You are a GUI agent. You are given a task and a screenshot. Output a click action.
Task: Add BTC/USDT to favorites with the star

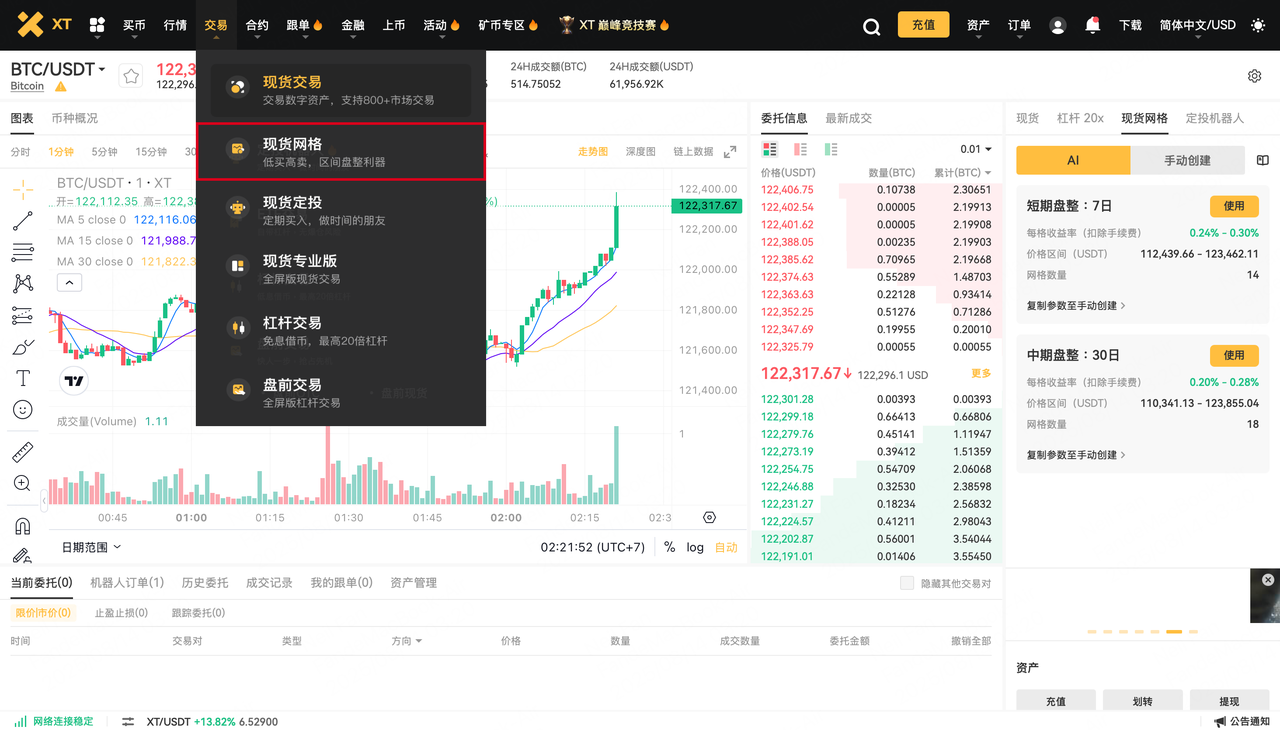pyautogui.click(x=131, y=76)
